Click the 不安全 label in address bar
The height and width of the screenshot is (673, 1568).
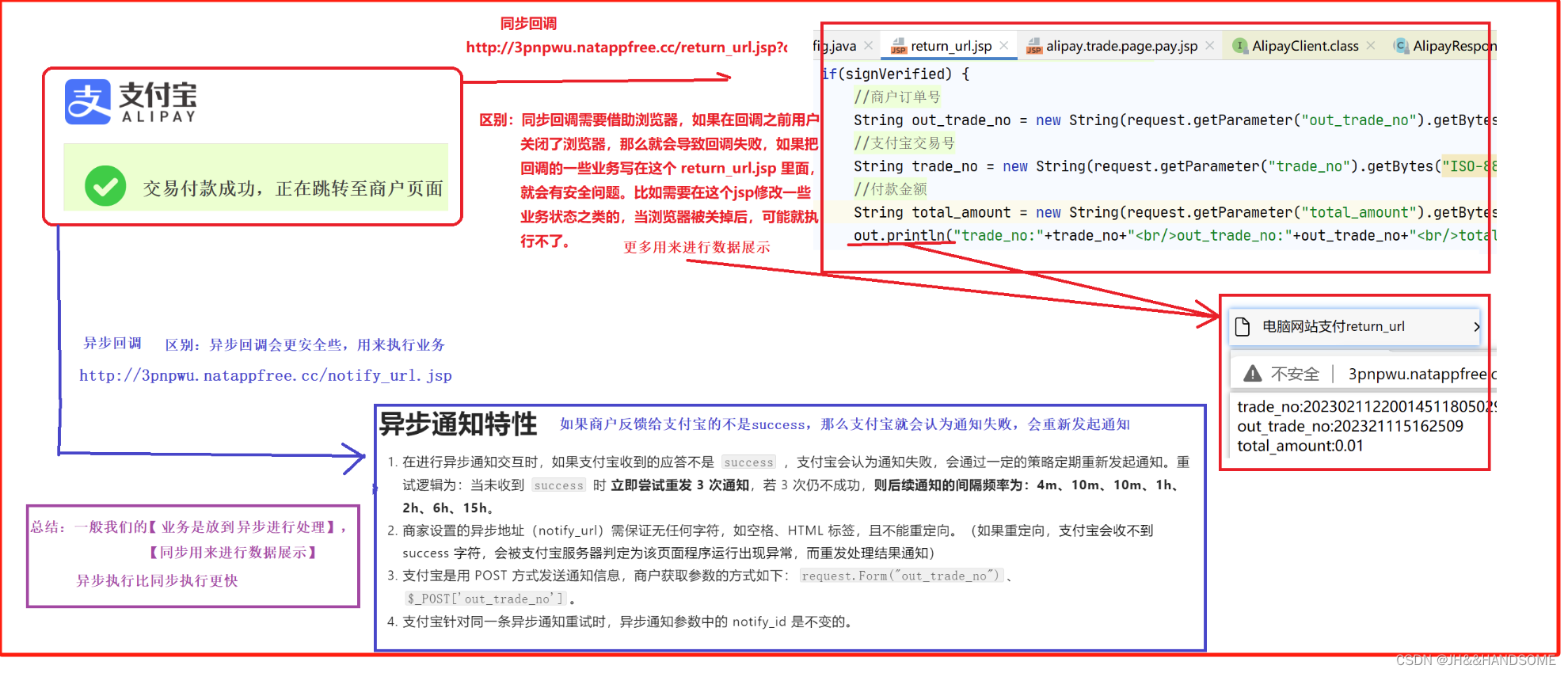(x=1295, y=374)
